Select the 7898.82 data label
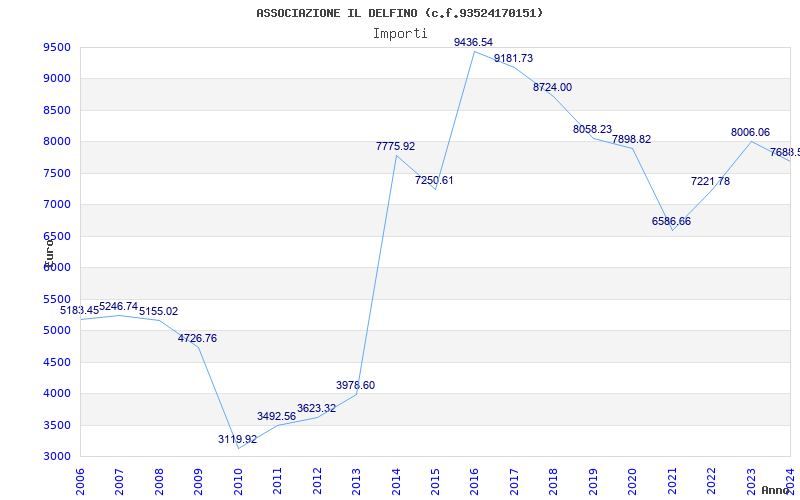This screenshot has width=800, height=500. pyautogui.click(x=632, y=139)
